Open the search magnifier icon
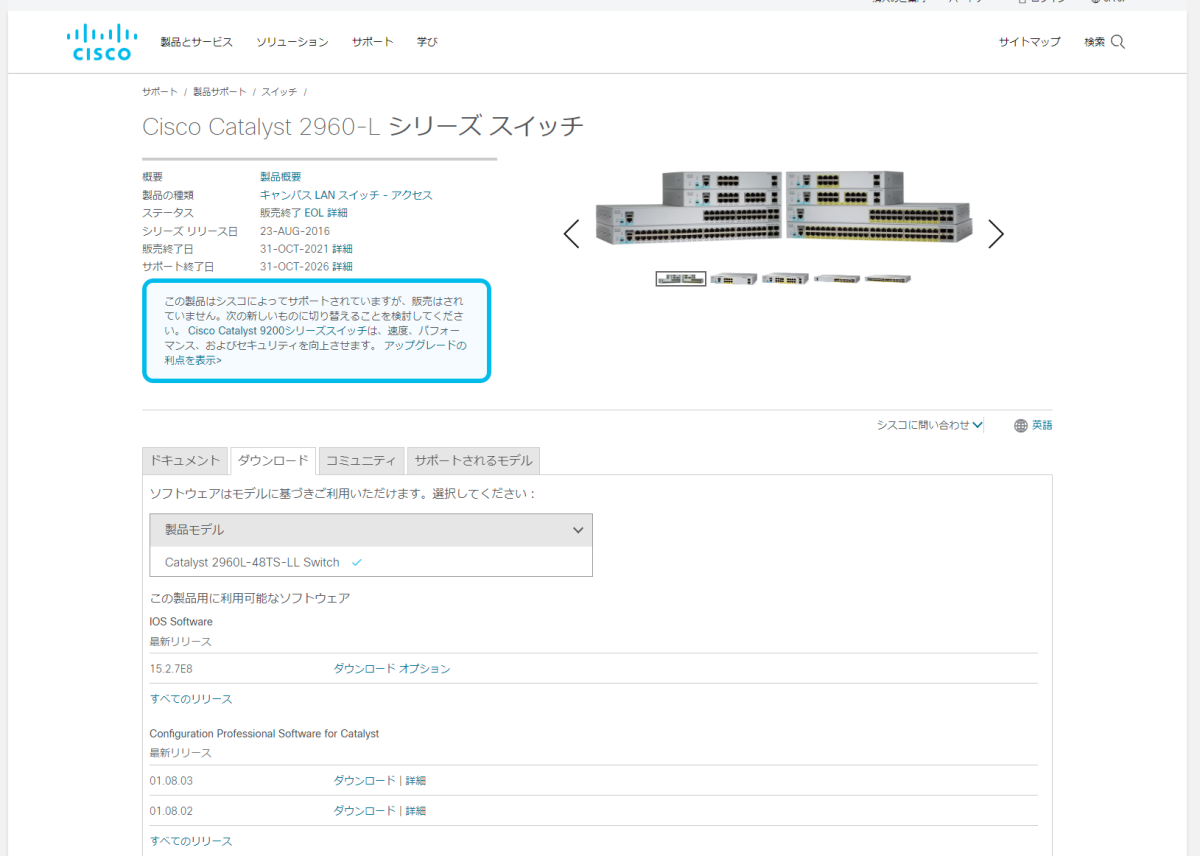 [x=1118, y=42]
